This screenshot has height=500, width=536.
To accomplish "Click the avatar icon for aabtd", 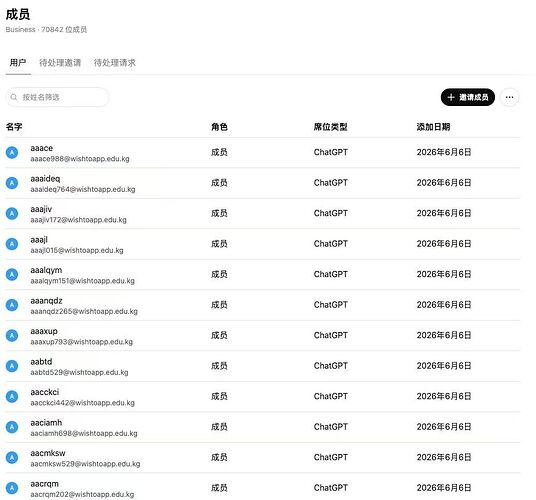I will pyautogui.click(x=12, y=366).
